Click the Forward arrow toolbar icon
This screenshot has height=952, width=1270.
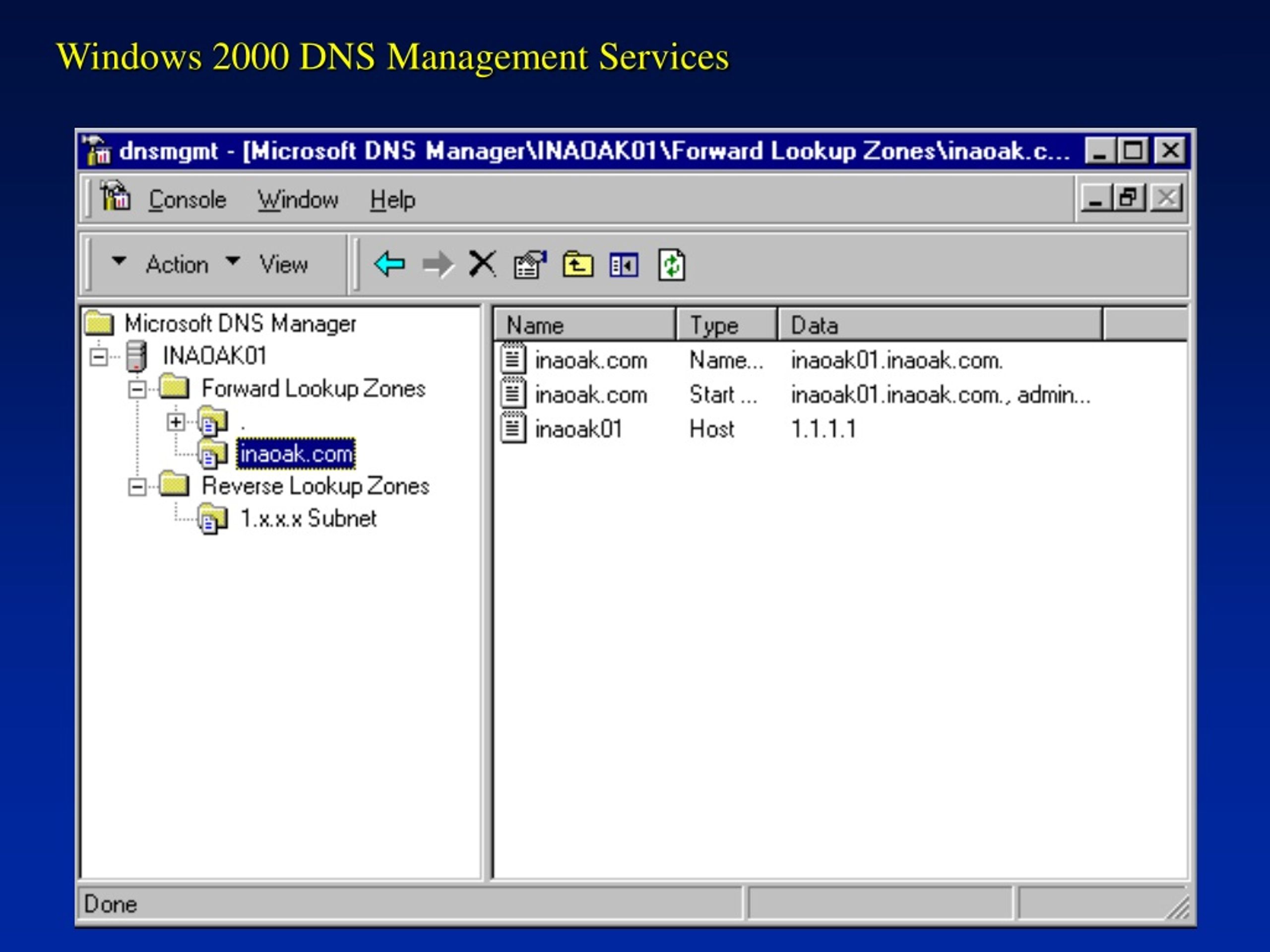pos(438,265)
